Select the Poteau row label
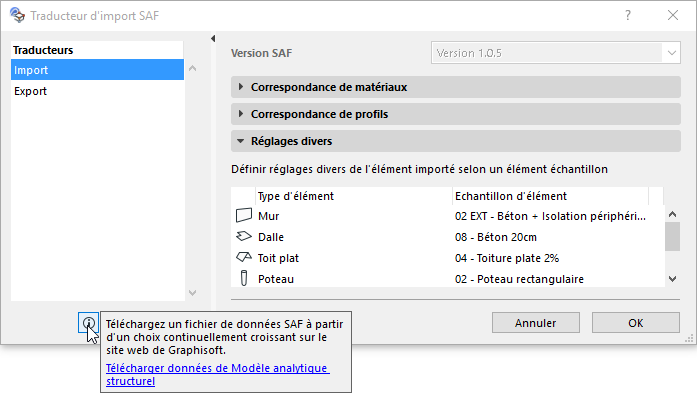 276,279
